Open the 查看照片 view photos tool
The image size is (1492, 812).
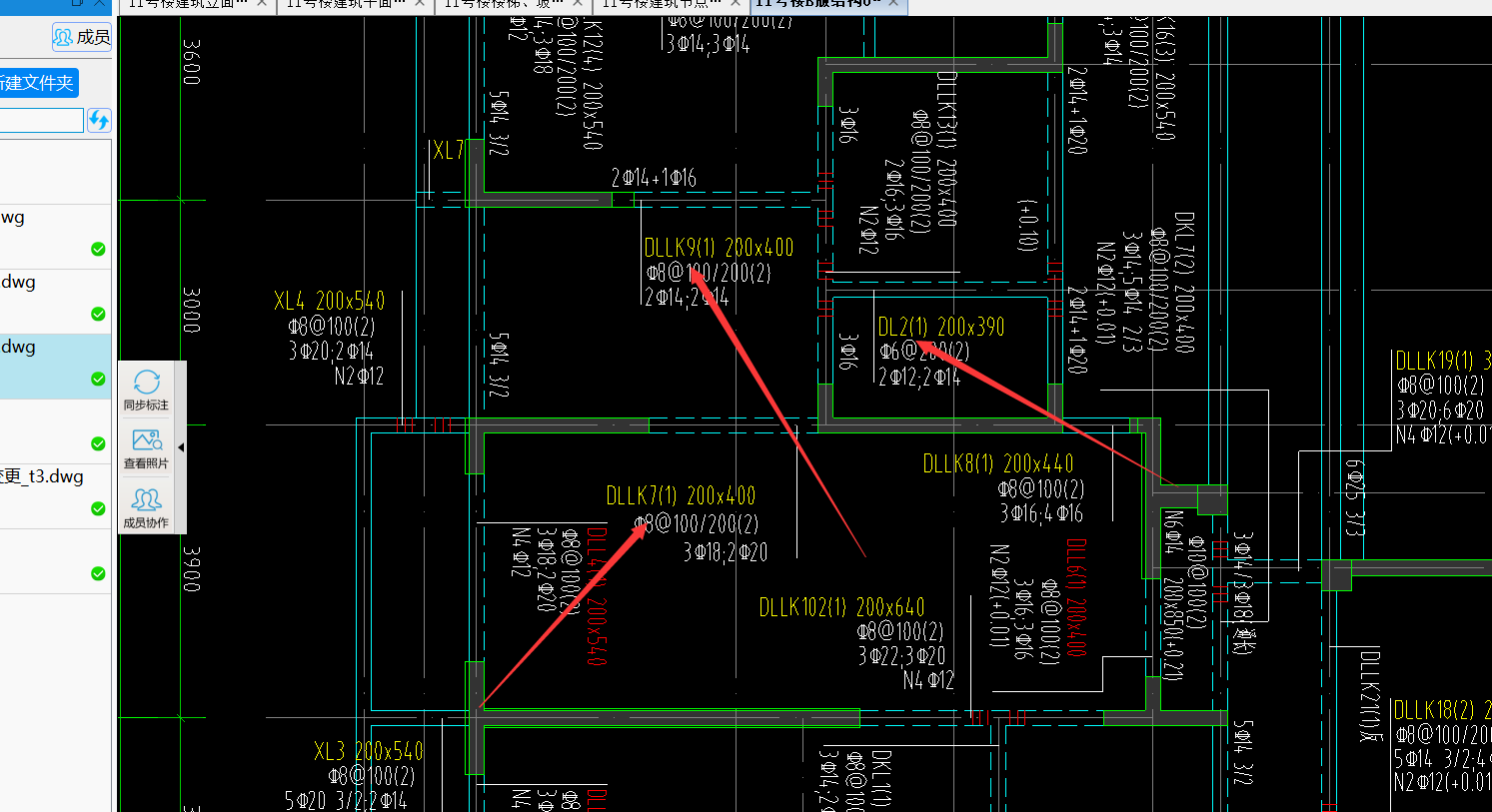[146, 448]
